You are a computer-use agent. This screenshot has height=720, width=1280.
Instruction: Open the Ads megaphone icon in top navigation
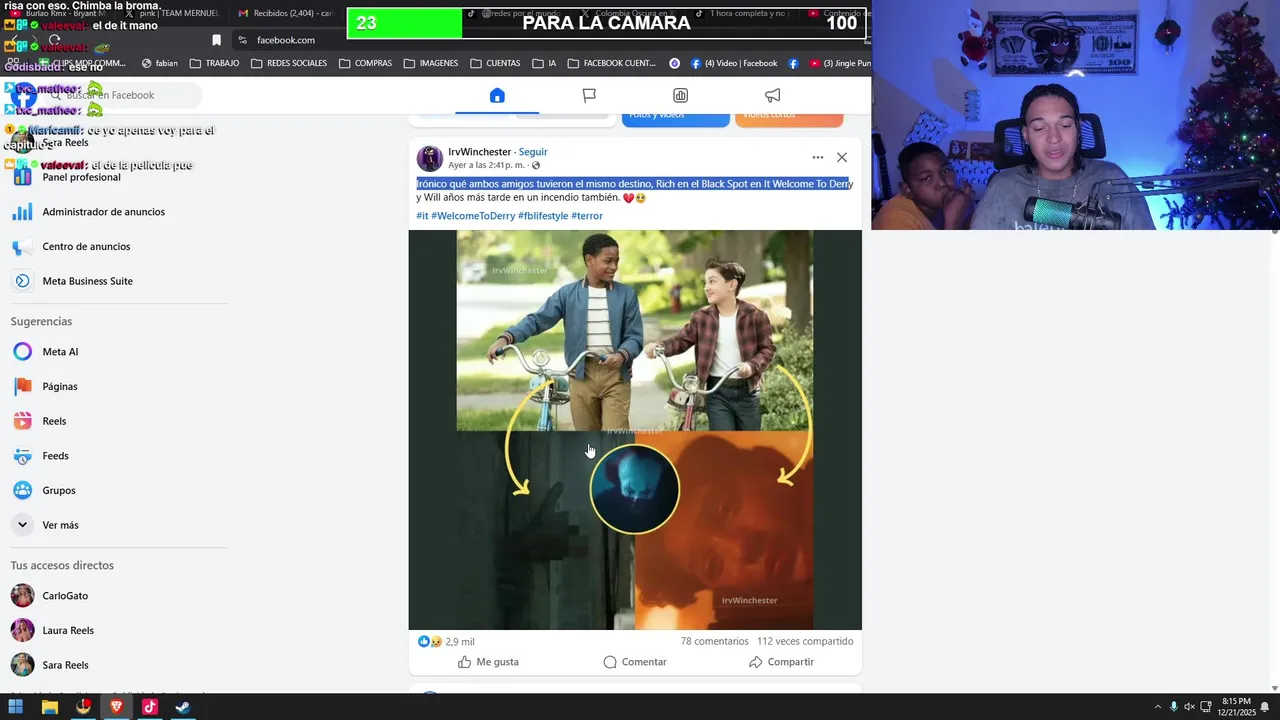pyautogui.click(x=773, y=95)
